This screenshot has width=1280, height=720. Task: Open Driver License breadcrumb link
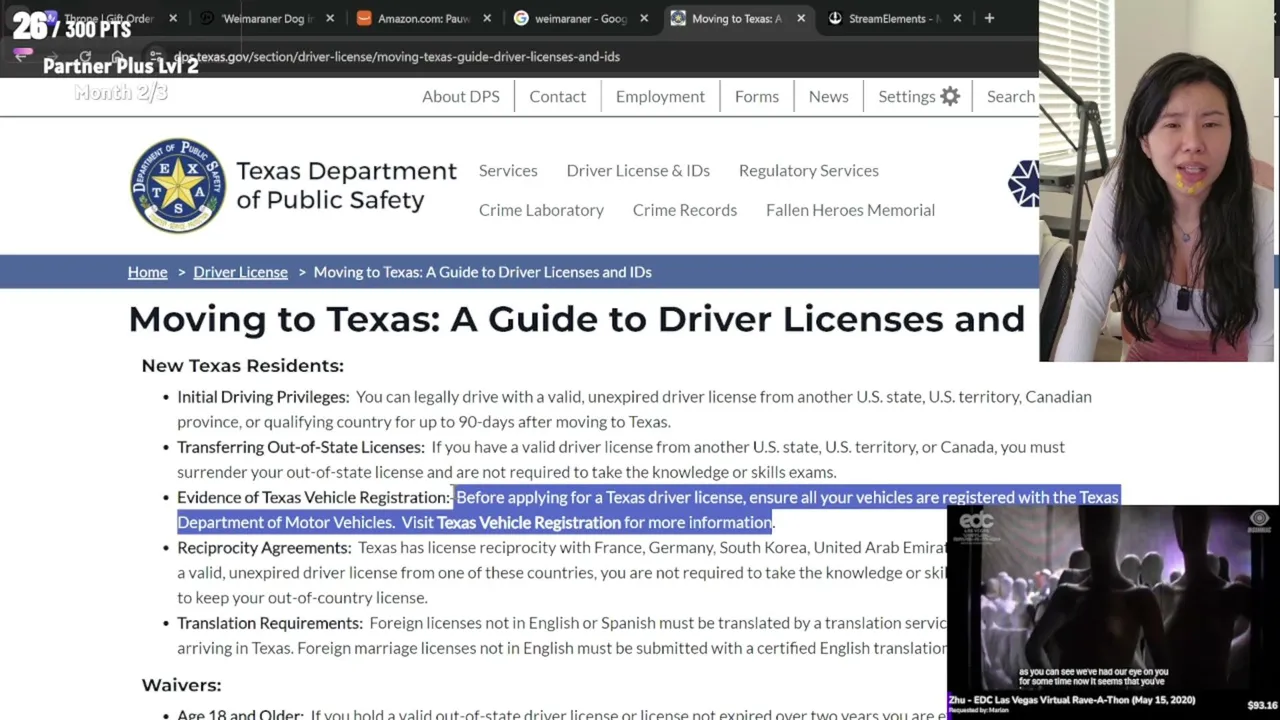(240, 272)
